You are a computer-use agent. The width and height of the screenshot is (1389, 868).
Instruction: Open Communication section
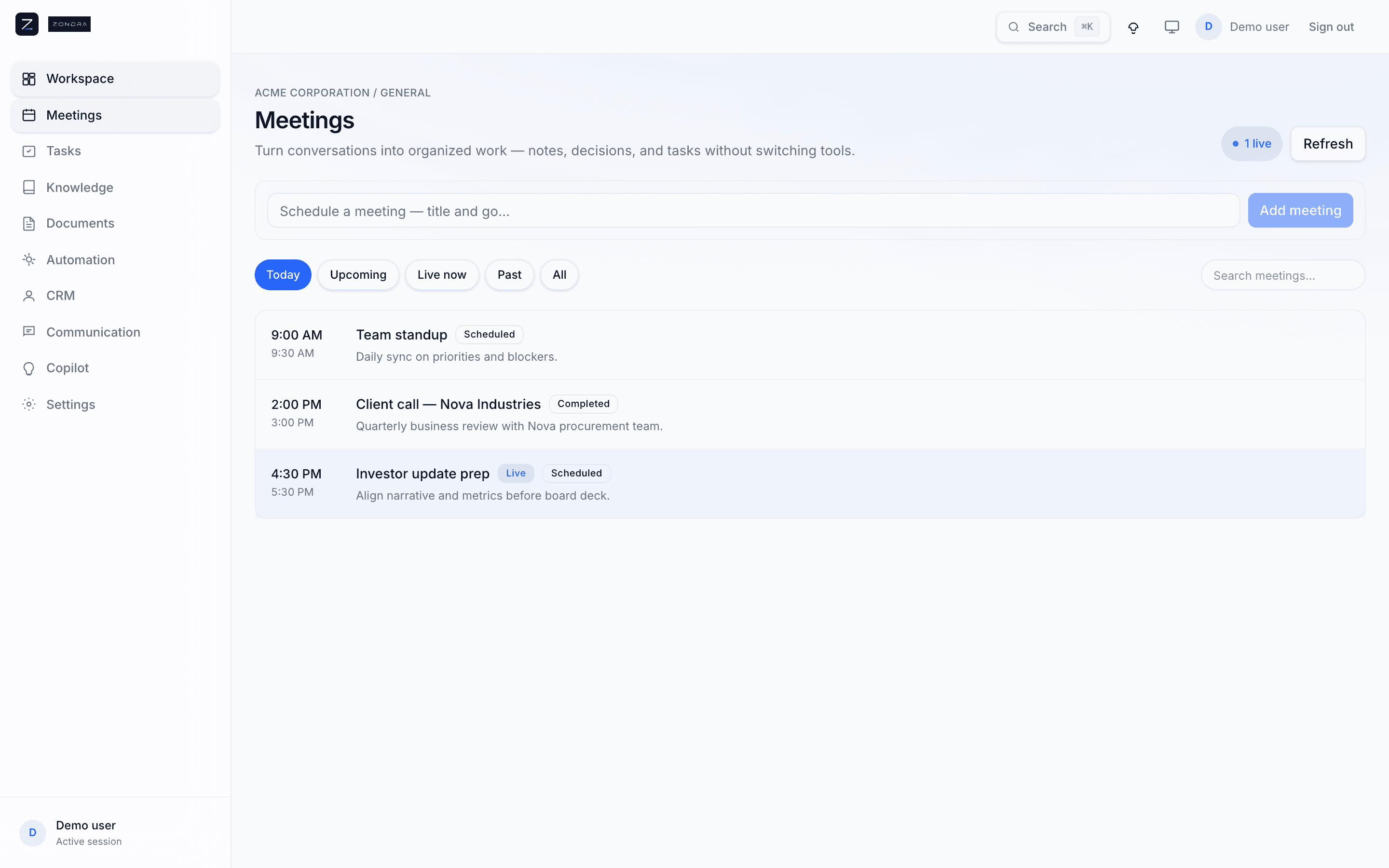[x=93, y=332]
